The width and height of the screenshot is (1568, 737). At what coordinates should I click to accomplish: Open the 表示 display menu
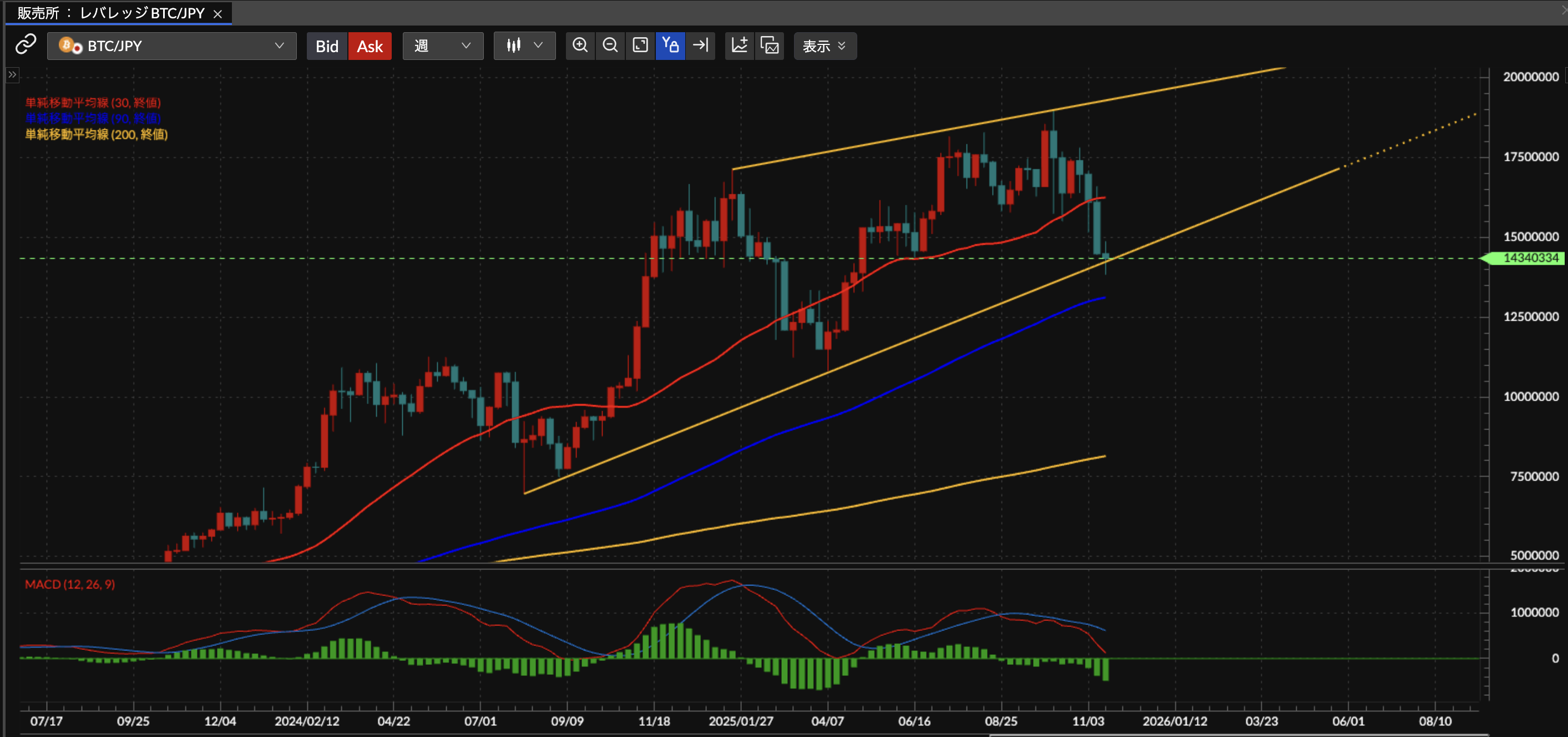[824, 46]
